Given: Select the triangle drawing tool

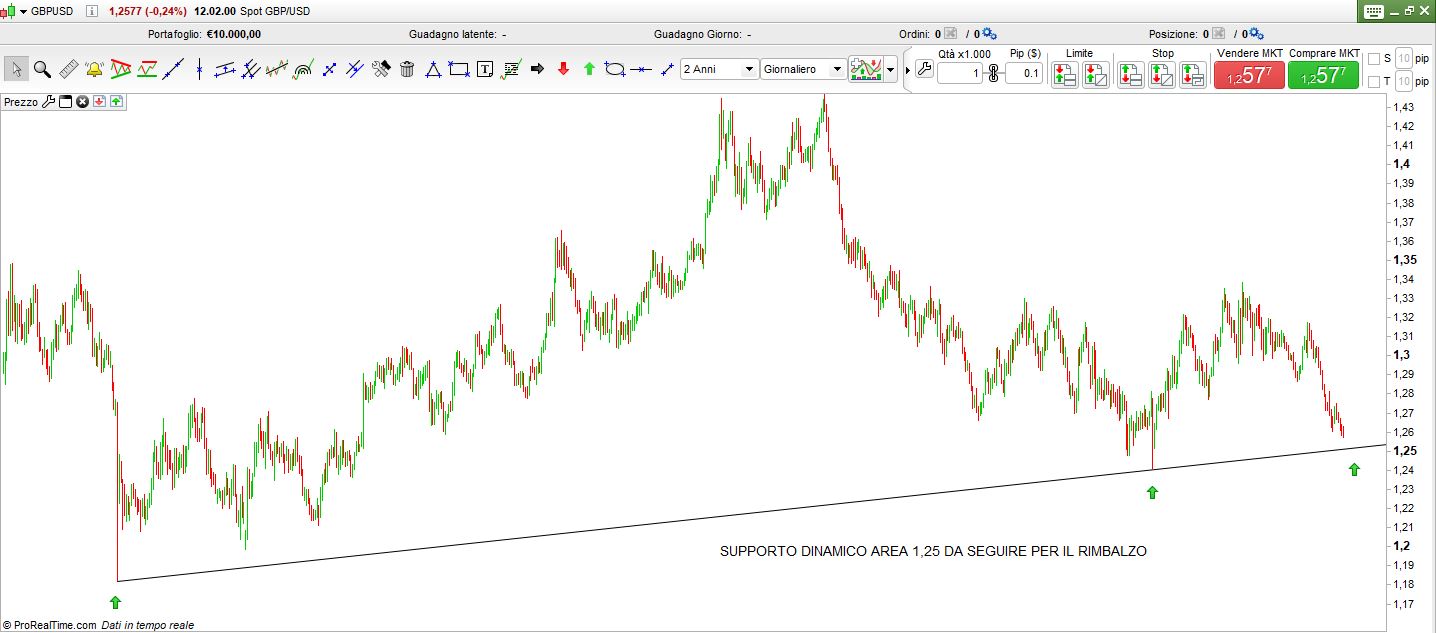Looking at the screenshot, I should coord(433,69).
